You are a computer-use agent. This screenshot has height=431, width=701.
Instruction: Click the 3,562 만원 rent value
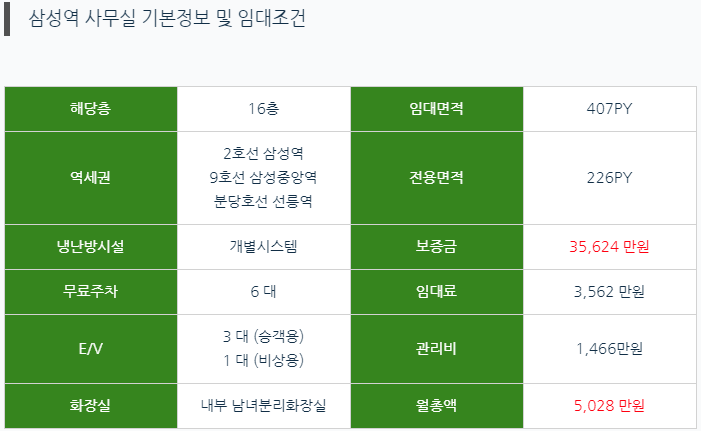pos(609,292)
